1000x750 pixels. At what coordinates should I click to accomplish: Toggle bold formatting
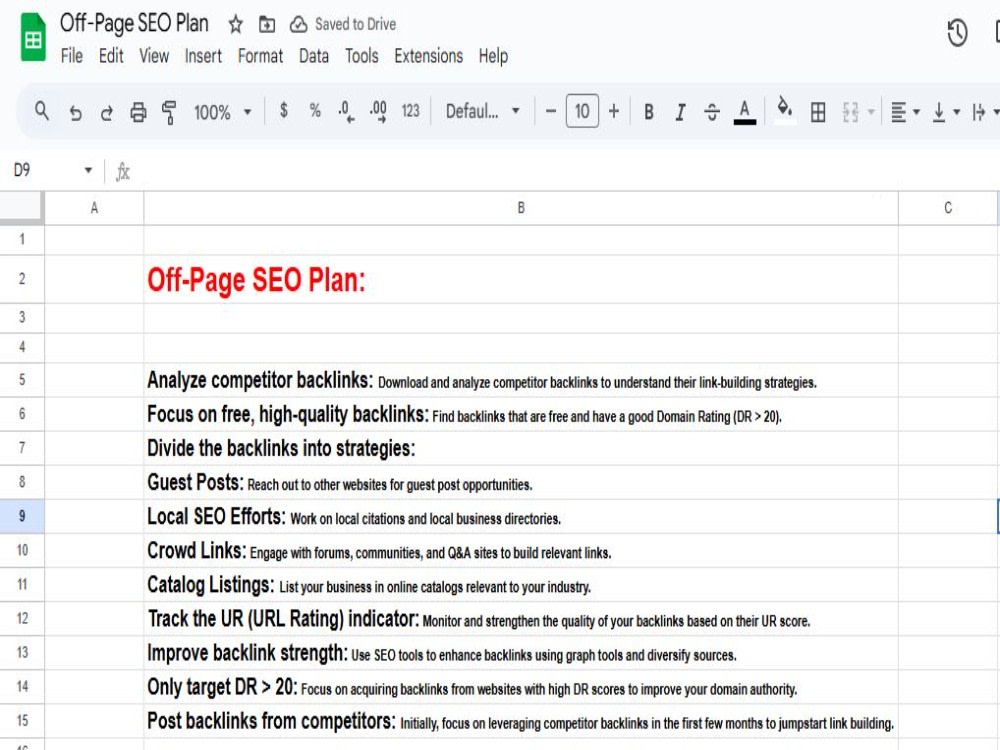click(x=649, y=112)
